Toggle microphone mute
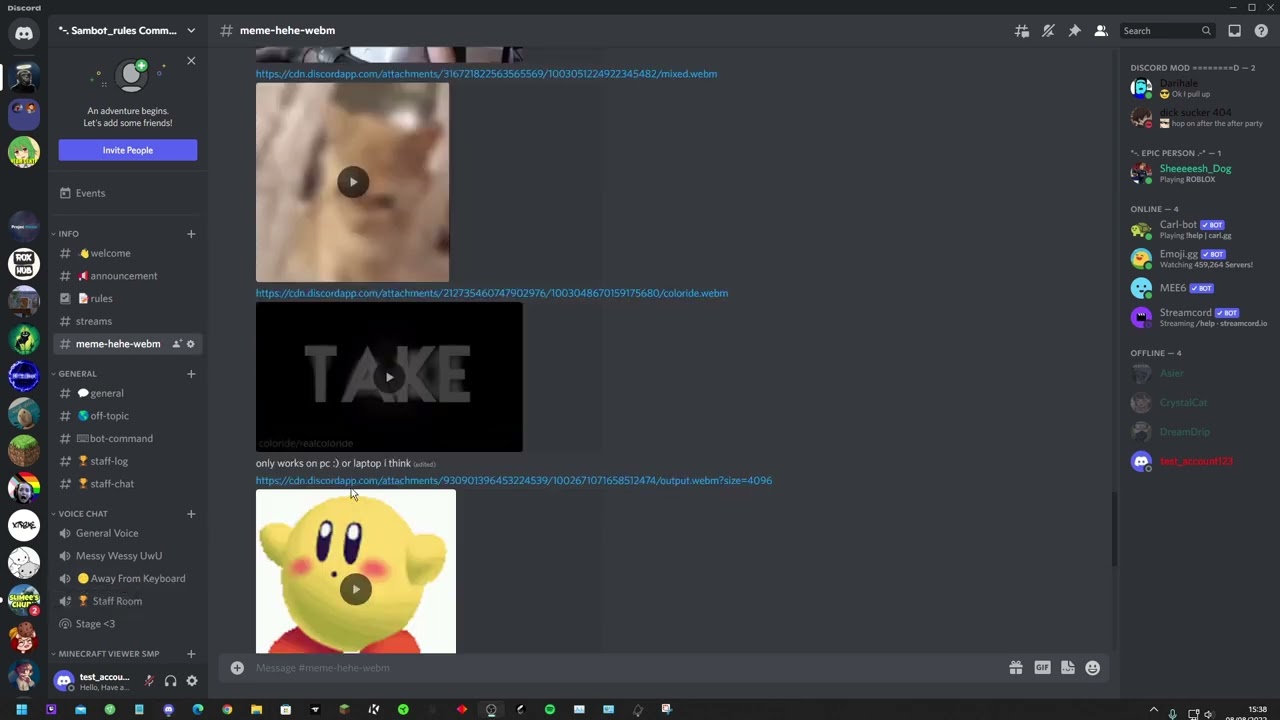Image resolution: width=1280 pixels, height=720 pixels. click(149, 681)
